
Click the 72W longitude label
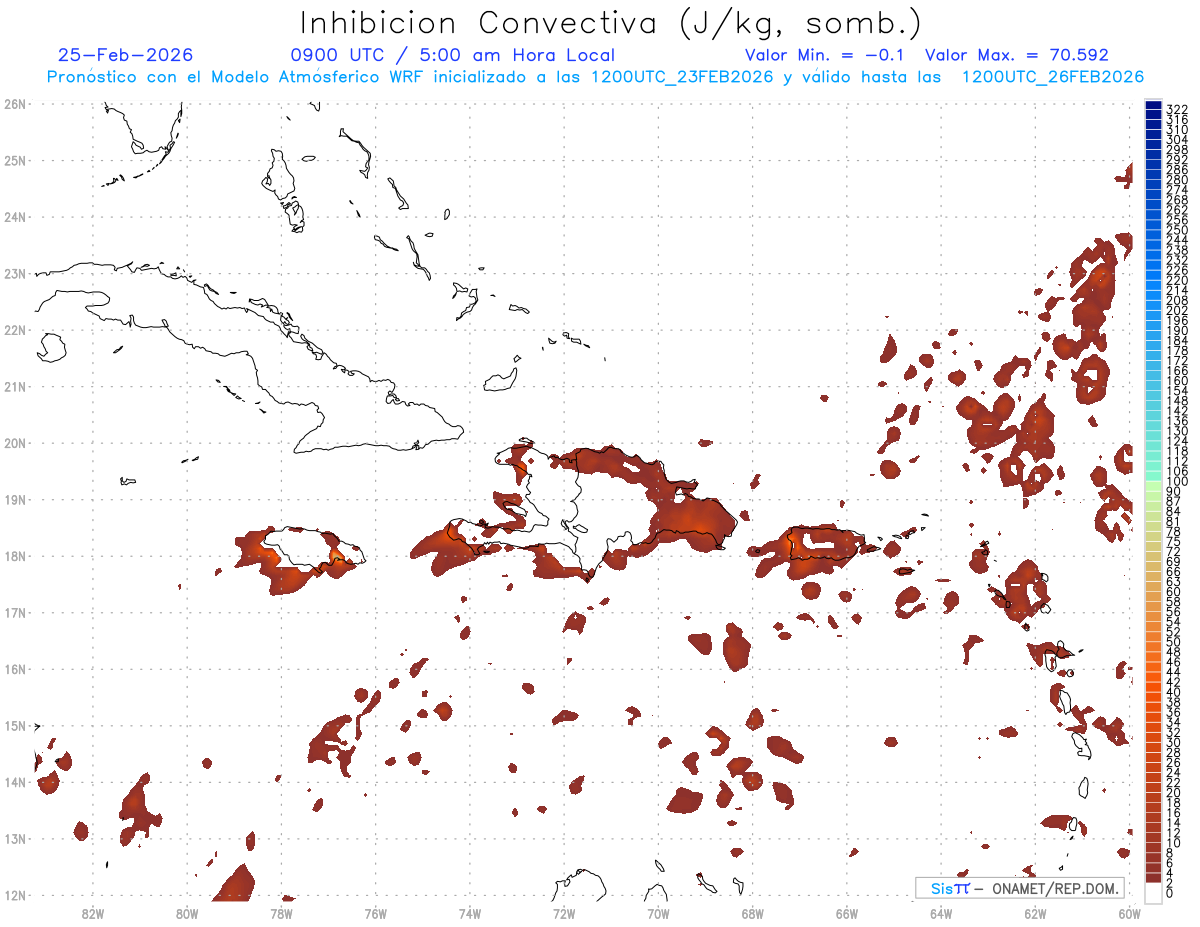click(x=564, y=912)
